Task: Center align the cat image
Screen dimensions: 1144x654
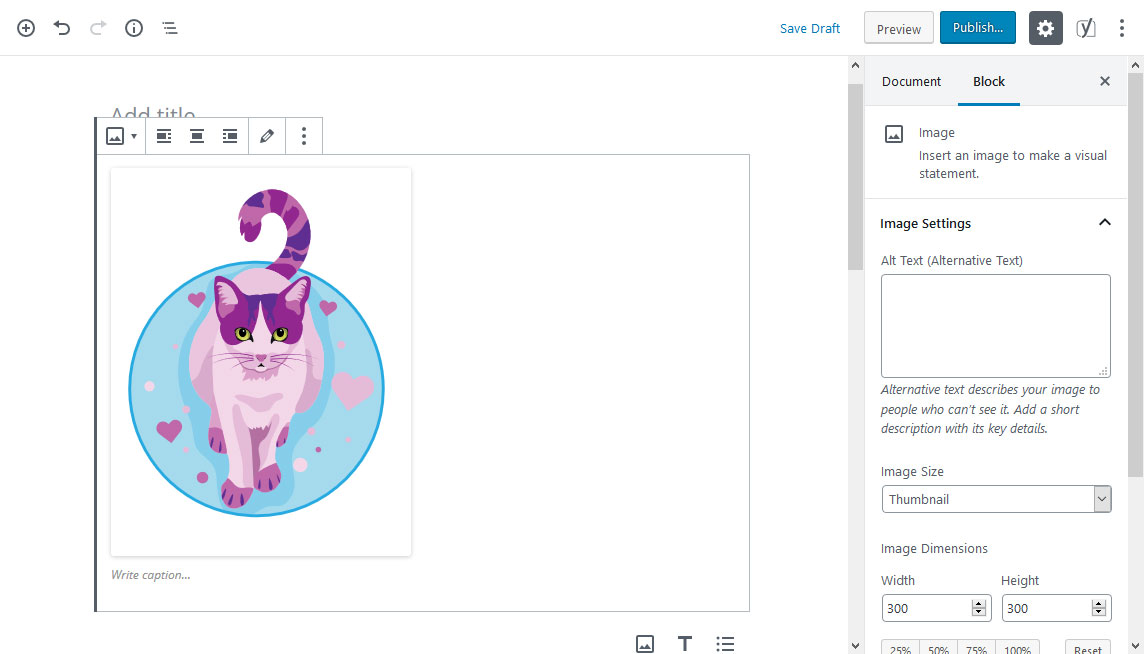Action: point(196,135)
